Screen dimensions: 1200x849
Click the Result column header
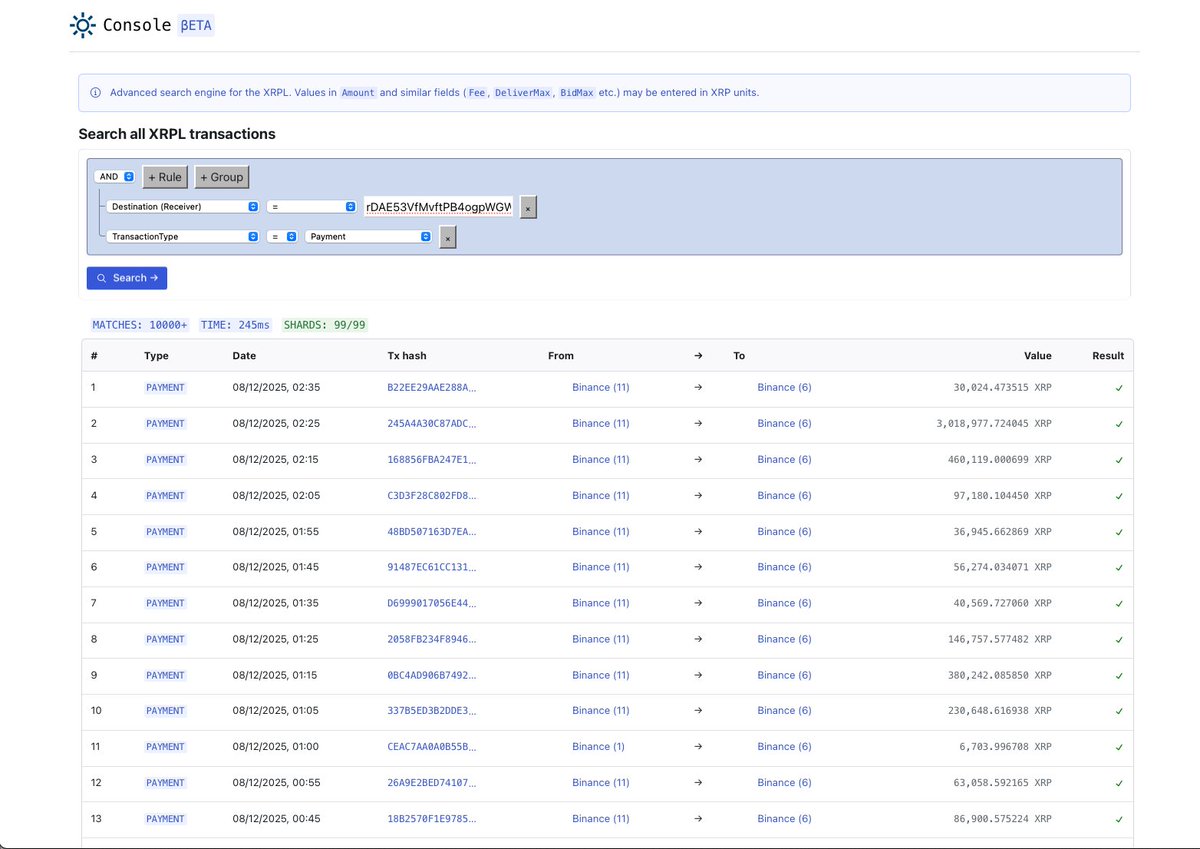click(1108, 355)
